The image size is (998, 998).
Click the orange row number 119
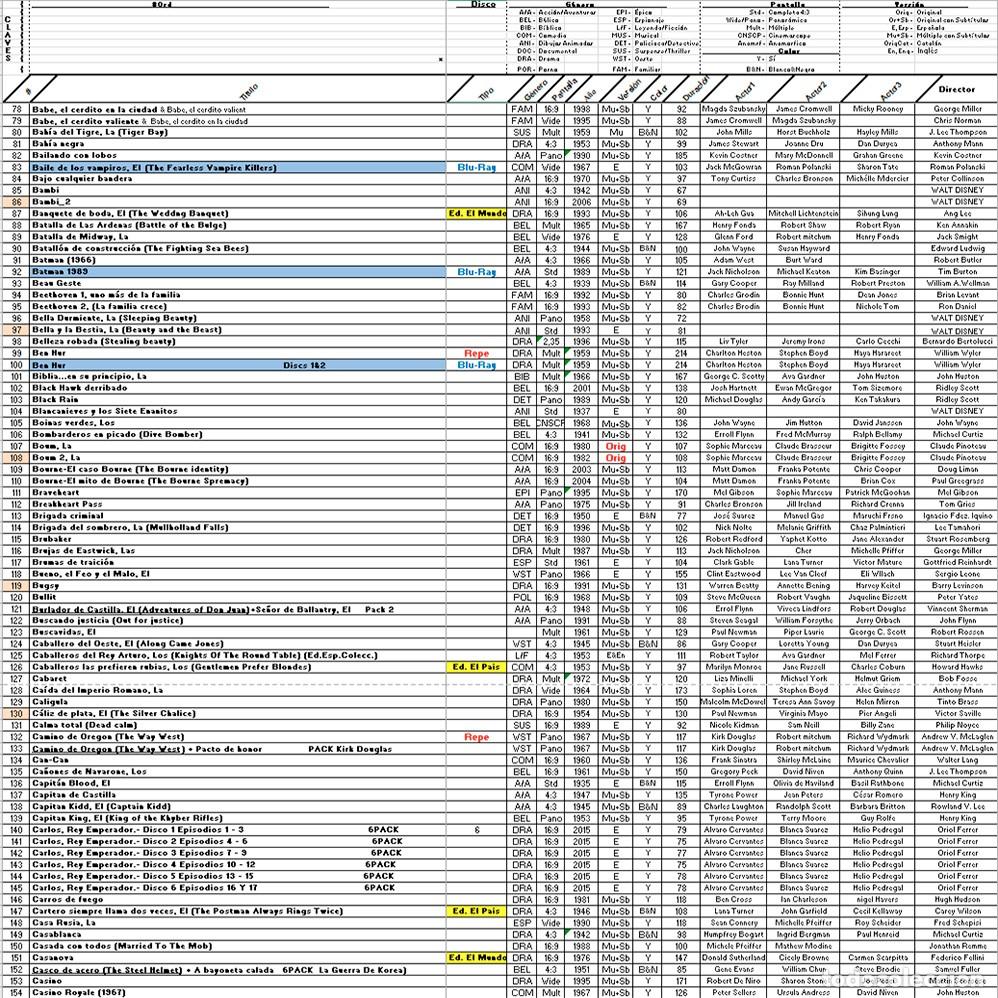click(17, 586)
